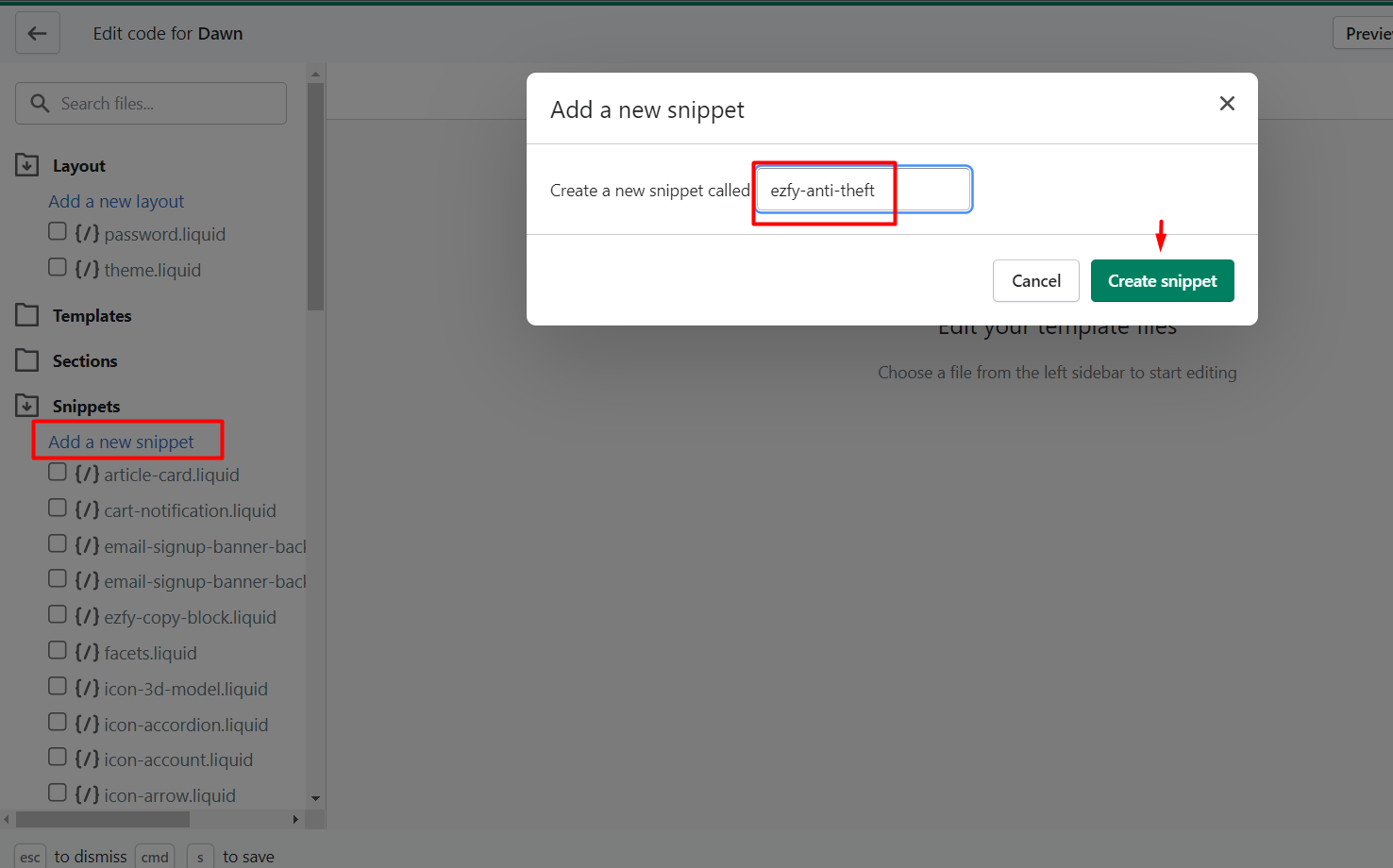Check the icon-accordion.liquid checkbox
Screen dimensions: 1393x868
click(x=58, y=722)
